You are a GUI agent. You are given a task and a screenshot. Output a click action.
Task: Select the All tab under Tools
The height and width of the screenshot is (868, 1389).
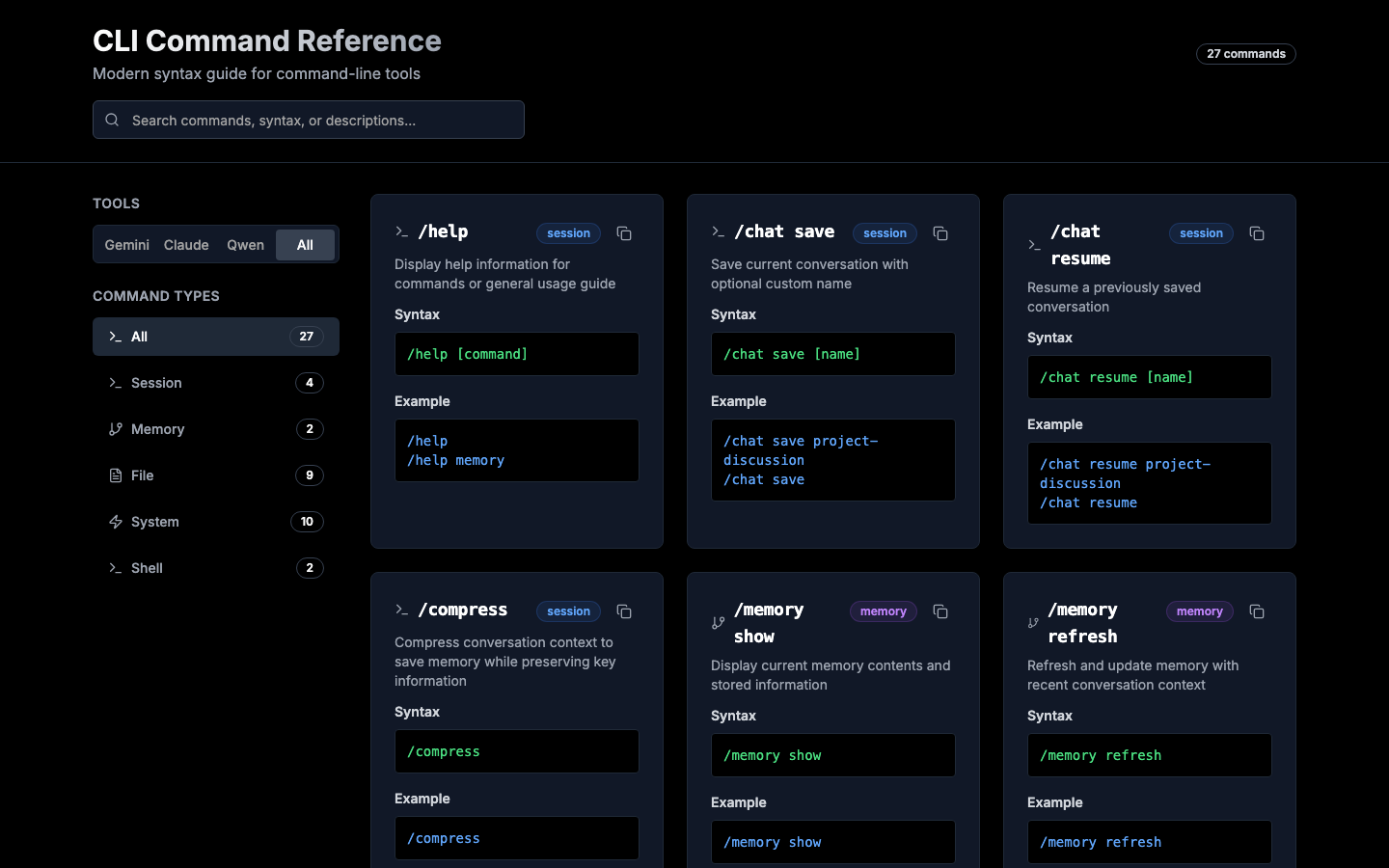click(305, 245)
